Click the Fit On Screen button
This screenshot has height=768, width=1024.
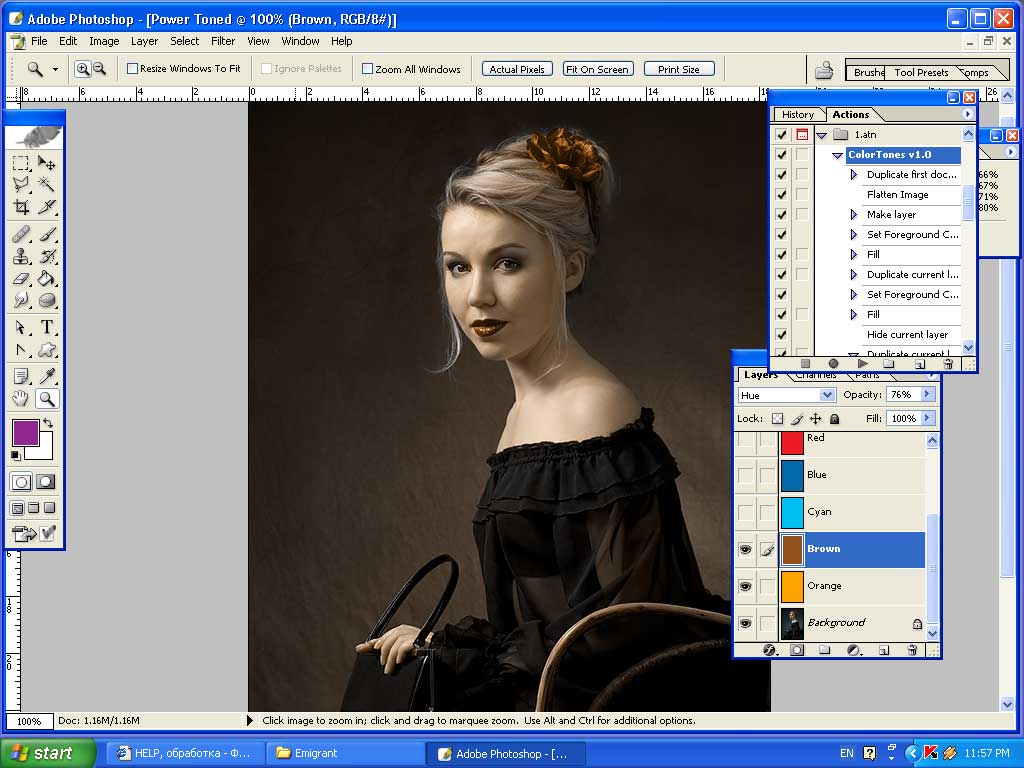598,69
